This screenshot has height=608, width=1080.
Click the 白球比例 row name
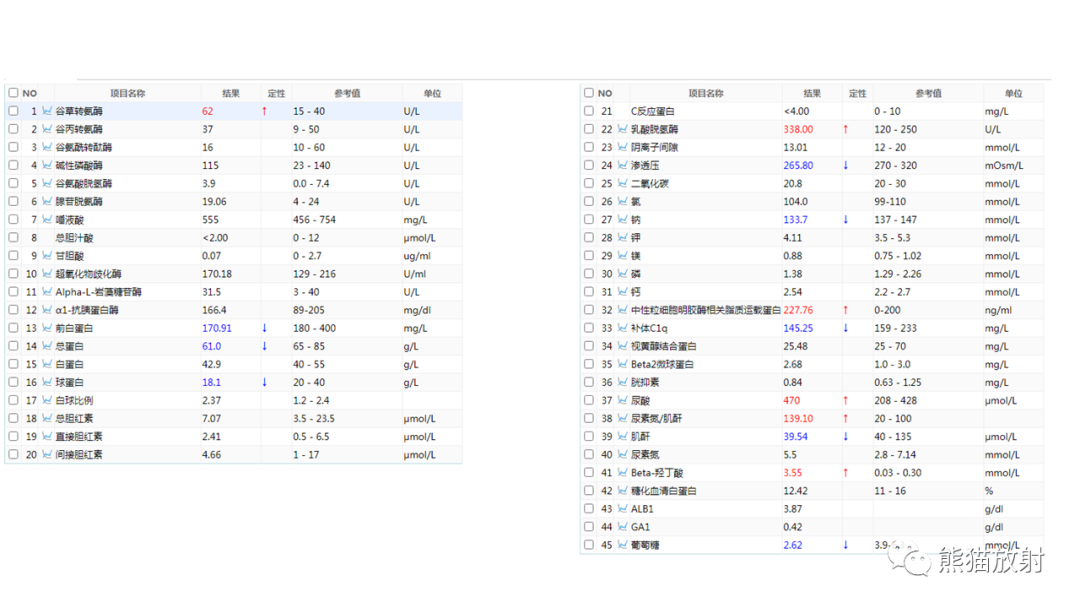tap(74, 400)
